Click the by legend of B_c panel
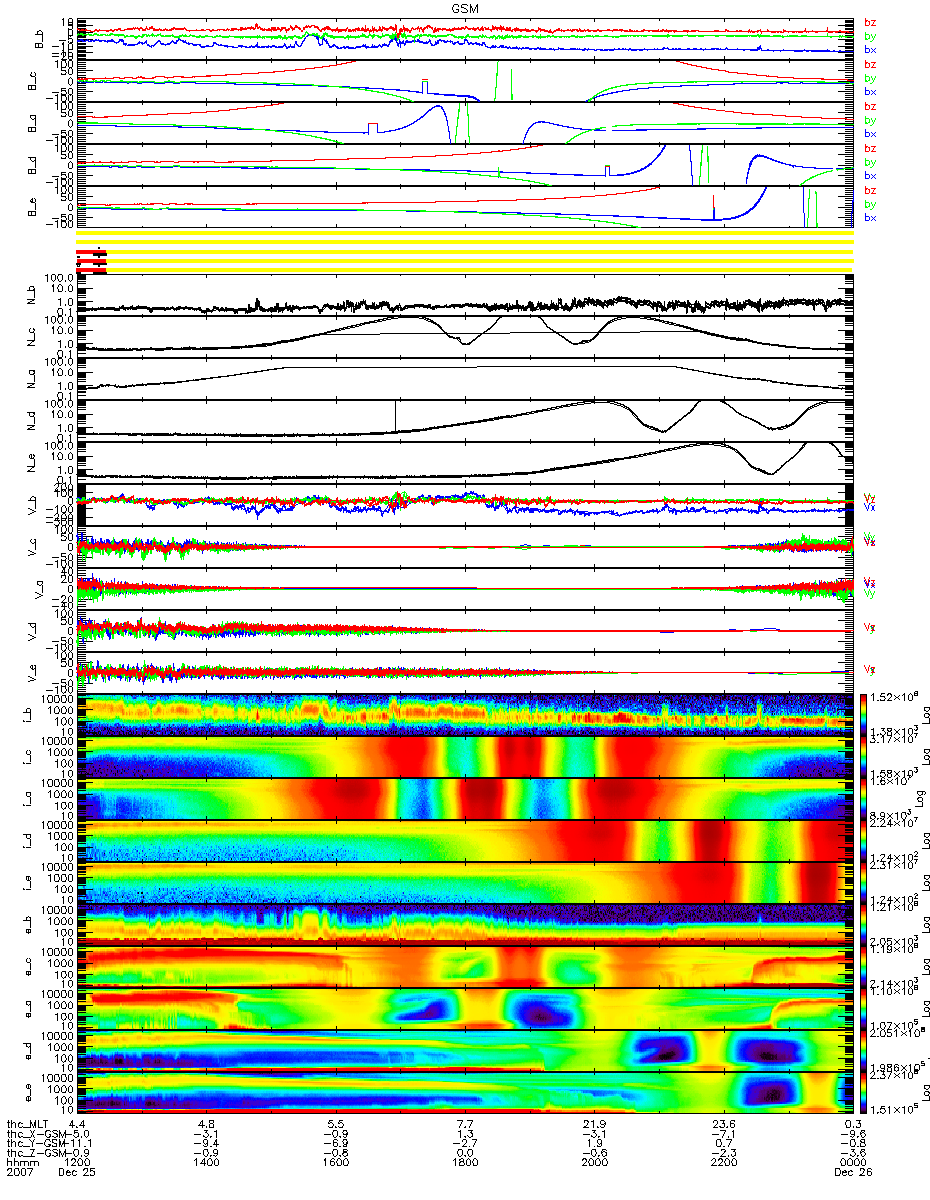 tap(870, 78)
